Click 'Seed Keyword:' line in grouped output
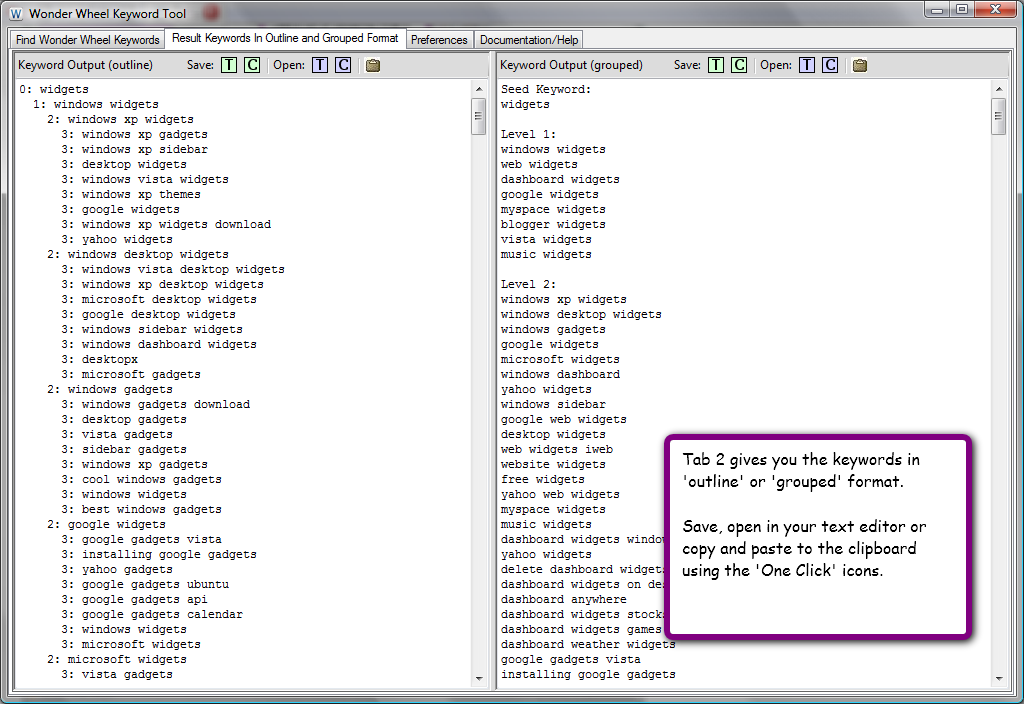 pyautogui.click(x=546, y=89)
